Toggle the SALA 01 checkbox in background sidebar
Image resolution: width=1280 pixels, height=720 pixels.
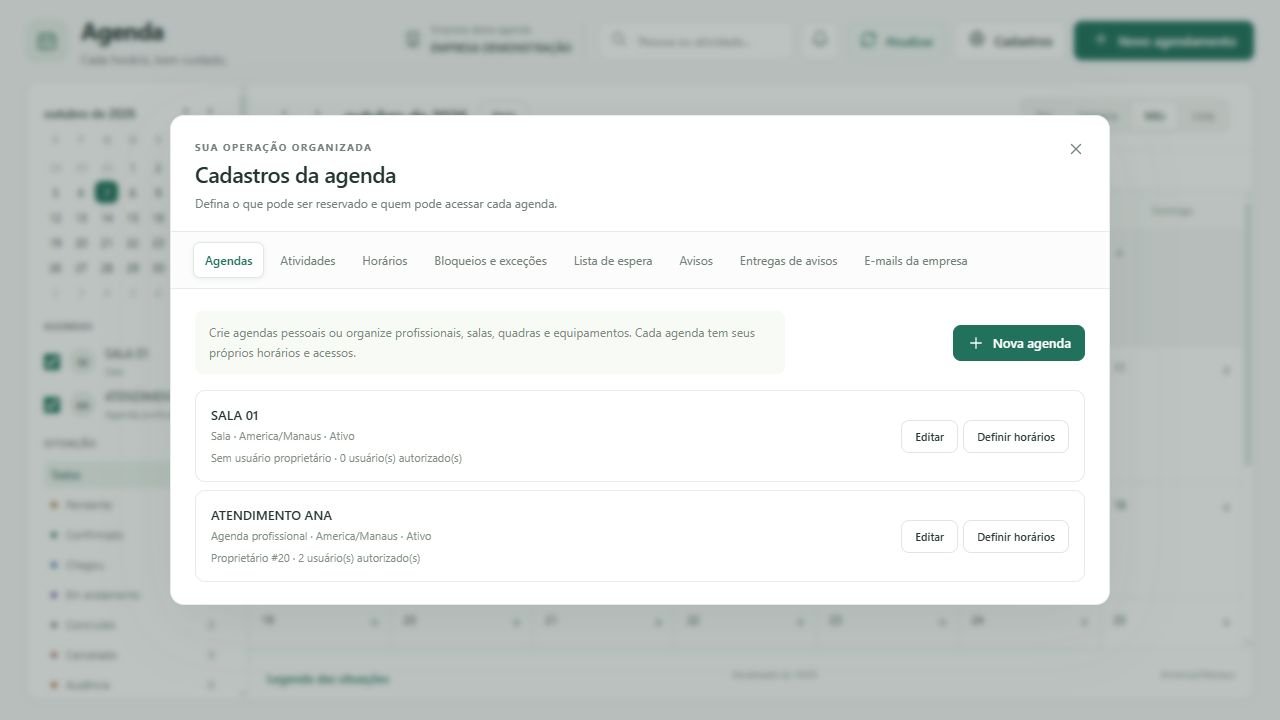[x=52, y=362]
